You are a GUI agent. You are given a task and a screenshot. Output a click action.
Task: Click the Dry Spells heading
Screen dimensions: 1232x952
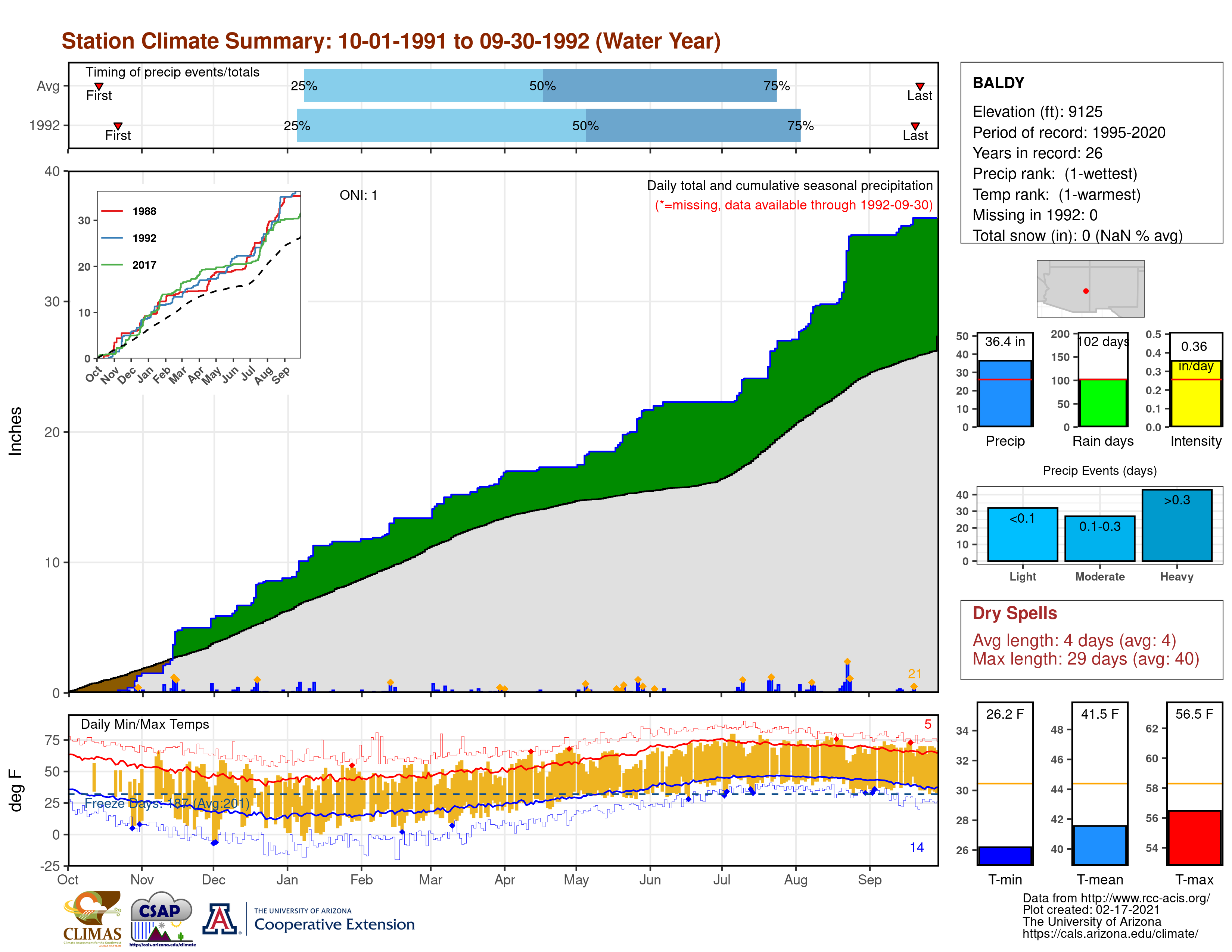point(1014,613)
